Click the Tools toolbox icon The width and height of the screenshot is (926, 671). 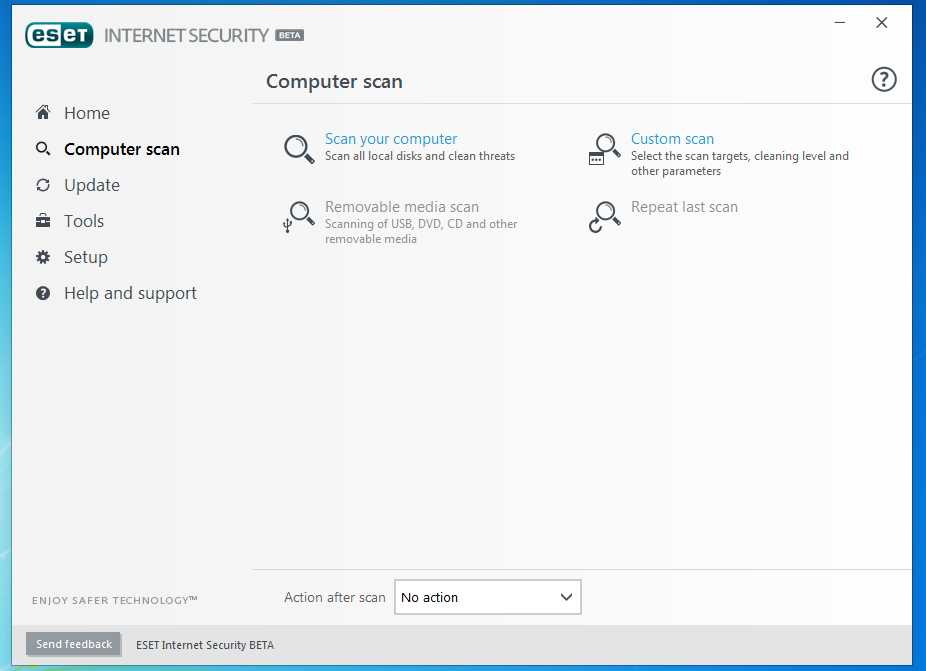coord(43,221)
